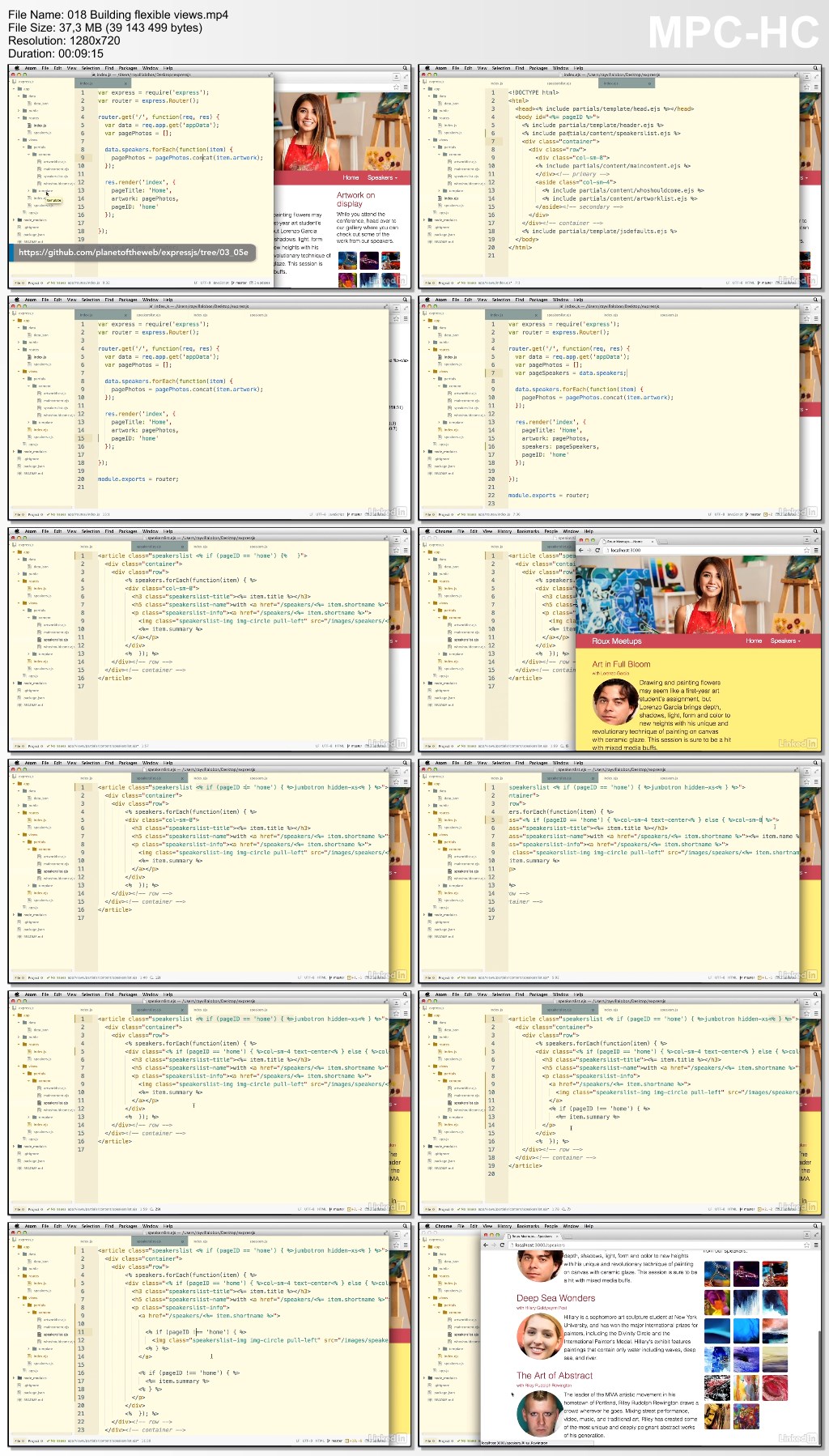
Task: Open Chrome menu icon in Deep Sea Wonders thumbnail
Action: (x=816, y=1245)
